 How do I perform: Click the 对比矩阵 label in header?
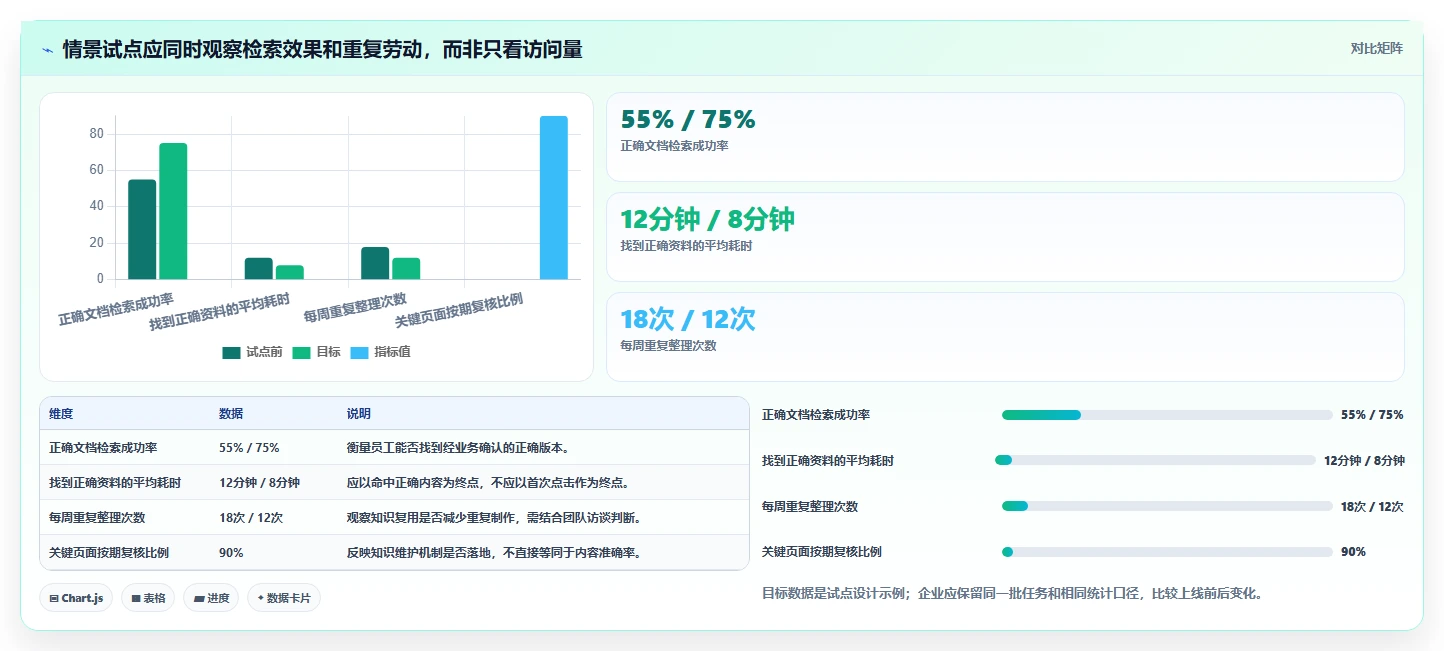coord(1376,48)
